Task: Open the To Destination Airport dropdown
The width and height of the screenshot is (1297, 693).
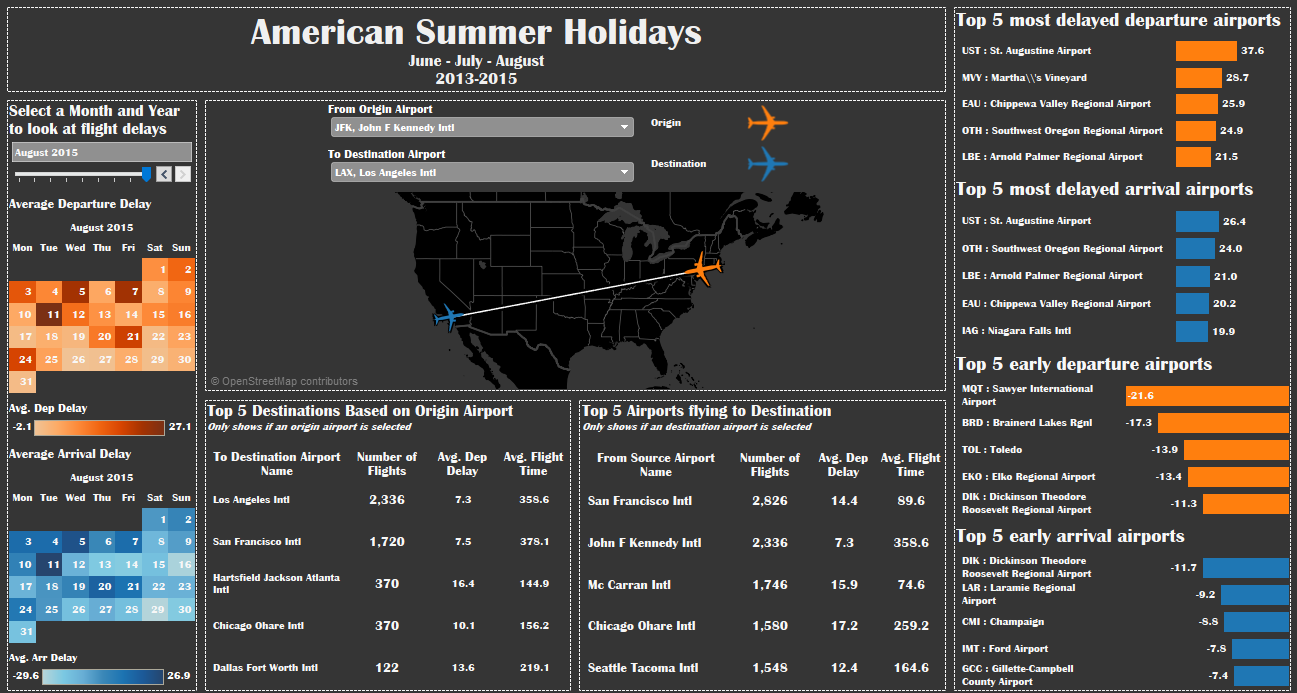Action: 481,172
